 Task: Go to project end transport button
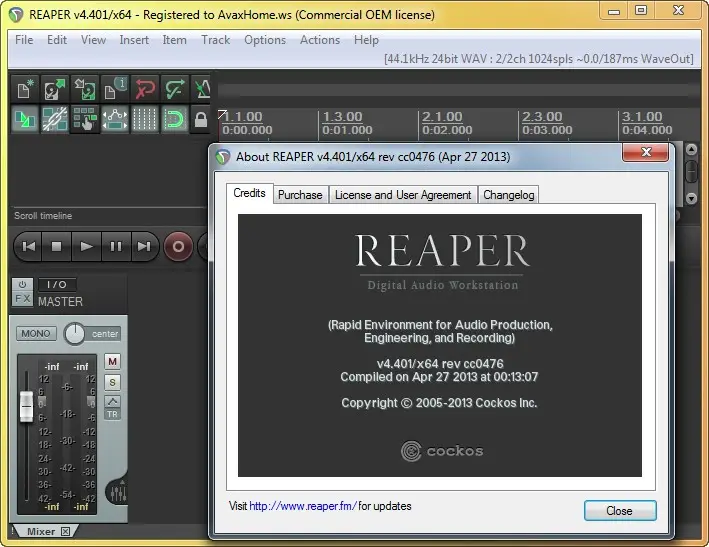[x=145, y=246]
